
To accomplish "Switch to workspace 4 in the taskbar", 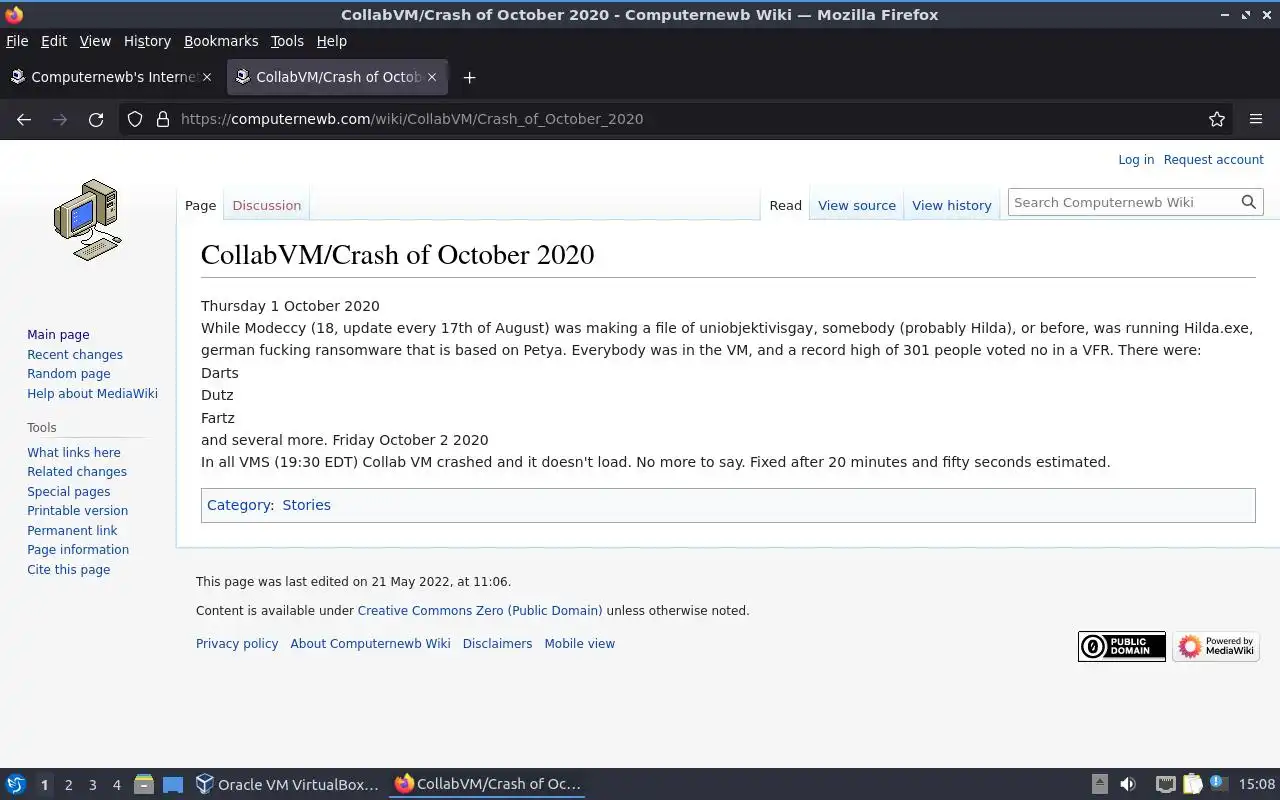I will (x=116, y=785).
